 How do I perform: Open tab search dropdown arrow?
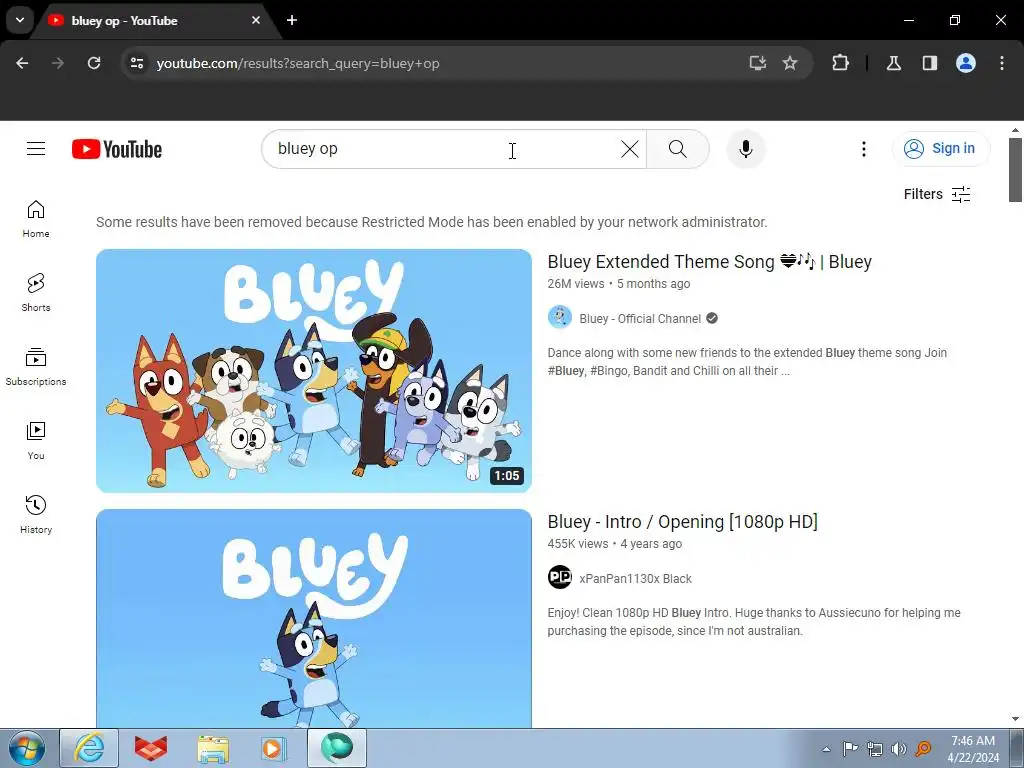(20, 20)
